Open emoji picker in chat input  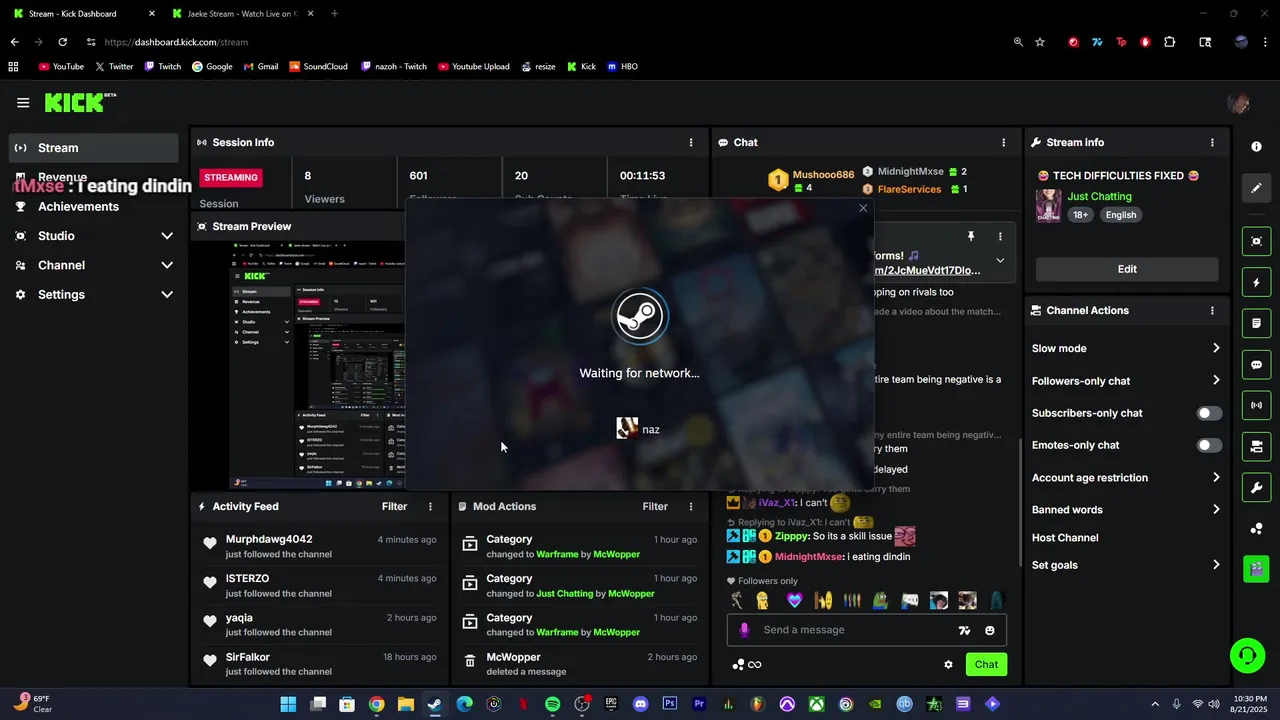[990, 630]
